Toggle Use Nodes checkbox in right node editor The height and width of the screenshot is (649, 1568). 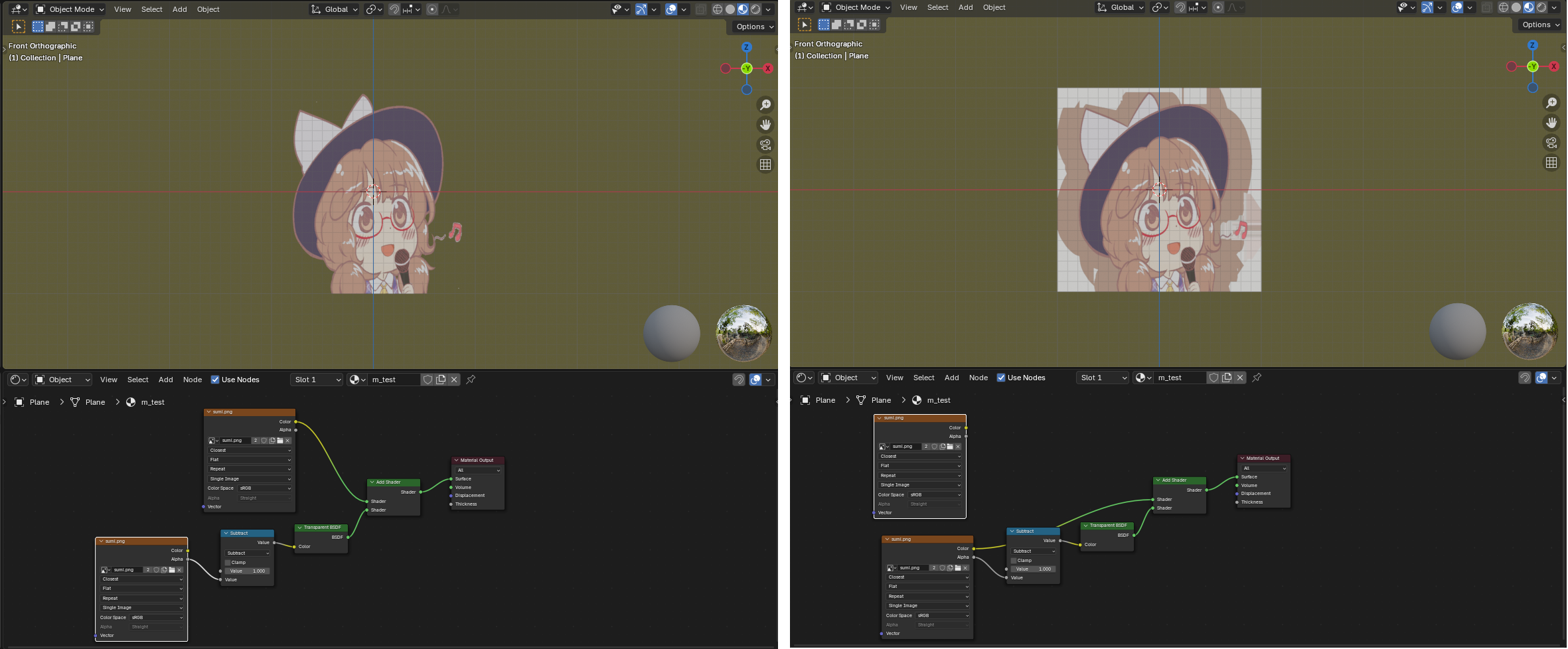tap(1001, 378)
